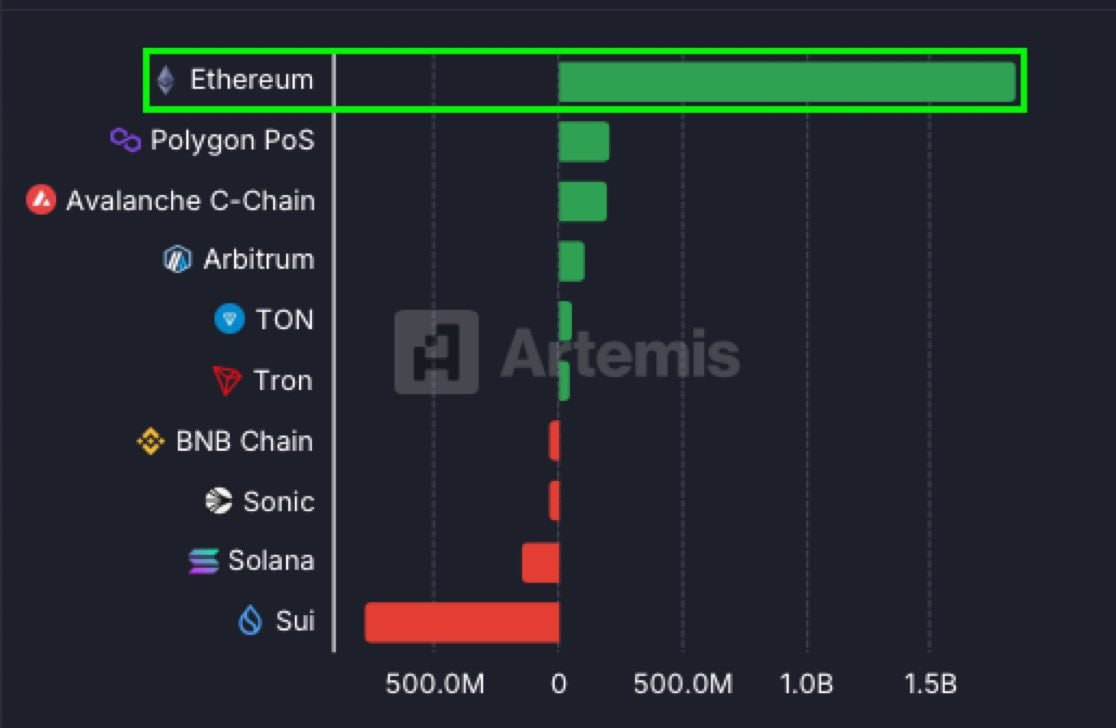Select the Ethereum label text
This screenshot has height=728, width=1116.
point(252,80)
